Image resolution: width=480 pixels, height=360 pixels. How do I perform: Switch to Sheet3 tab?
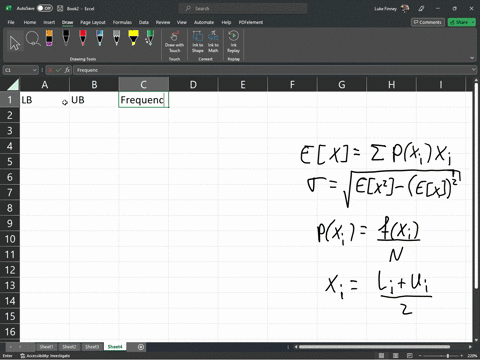(92, 347)
